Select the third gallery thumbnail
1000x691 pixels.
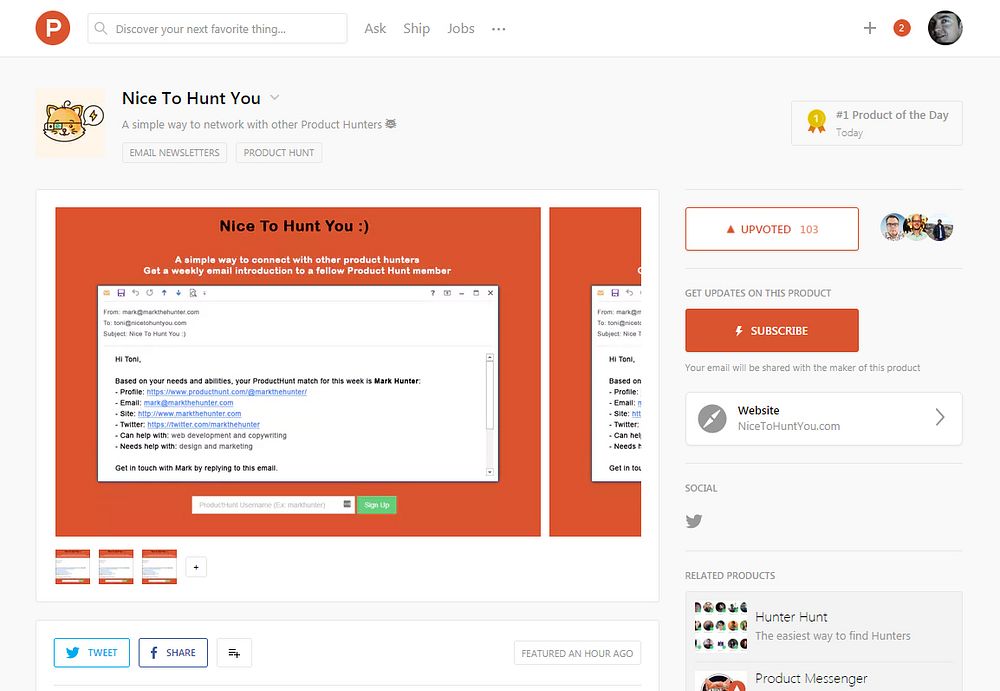click(x=159, y=567)
